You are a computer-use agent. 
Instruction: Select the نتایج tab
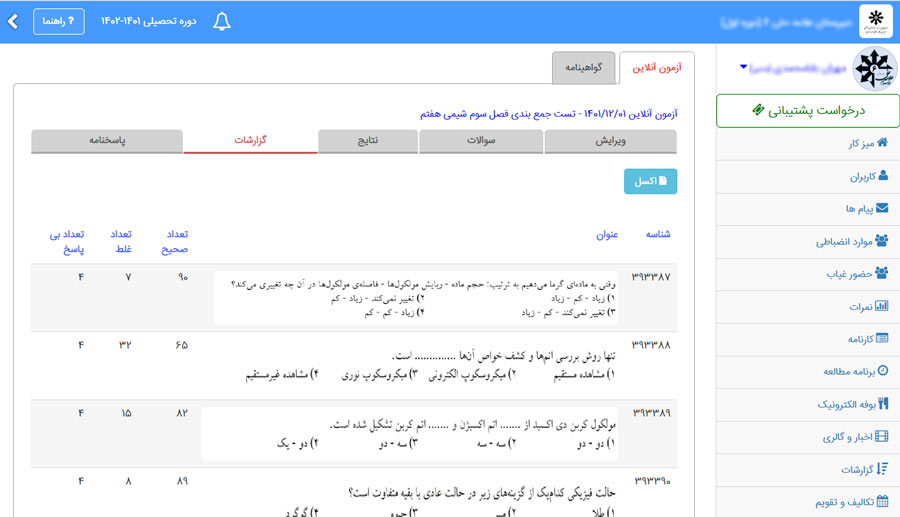(x=368, y=141)
